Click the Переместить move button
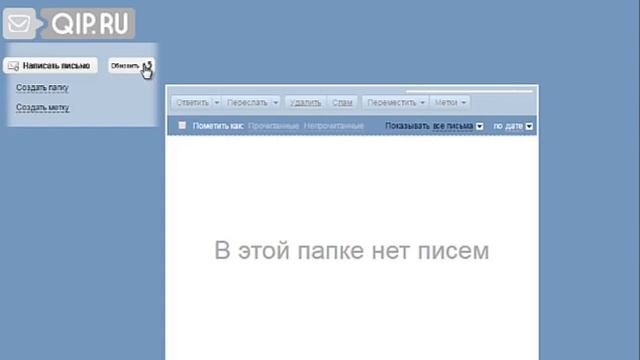The image size is (640, 360). coord(391,102)
